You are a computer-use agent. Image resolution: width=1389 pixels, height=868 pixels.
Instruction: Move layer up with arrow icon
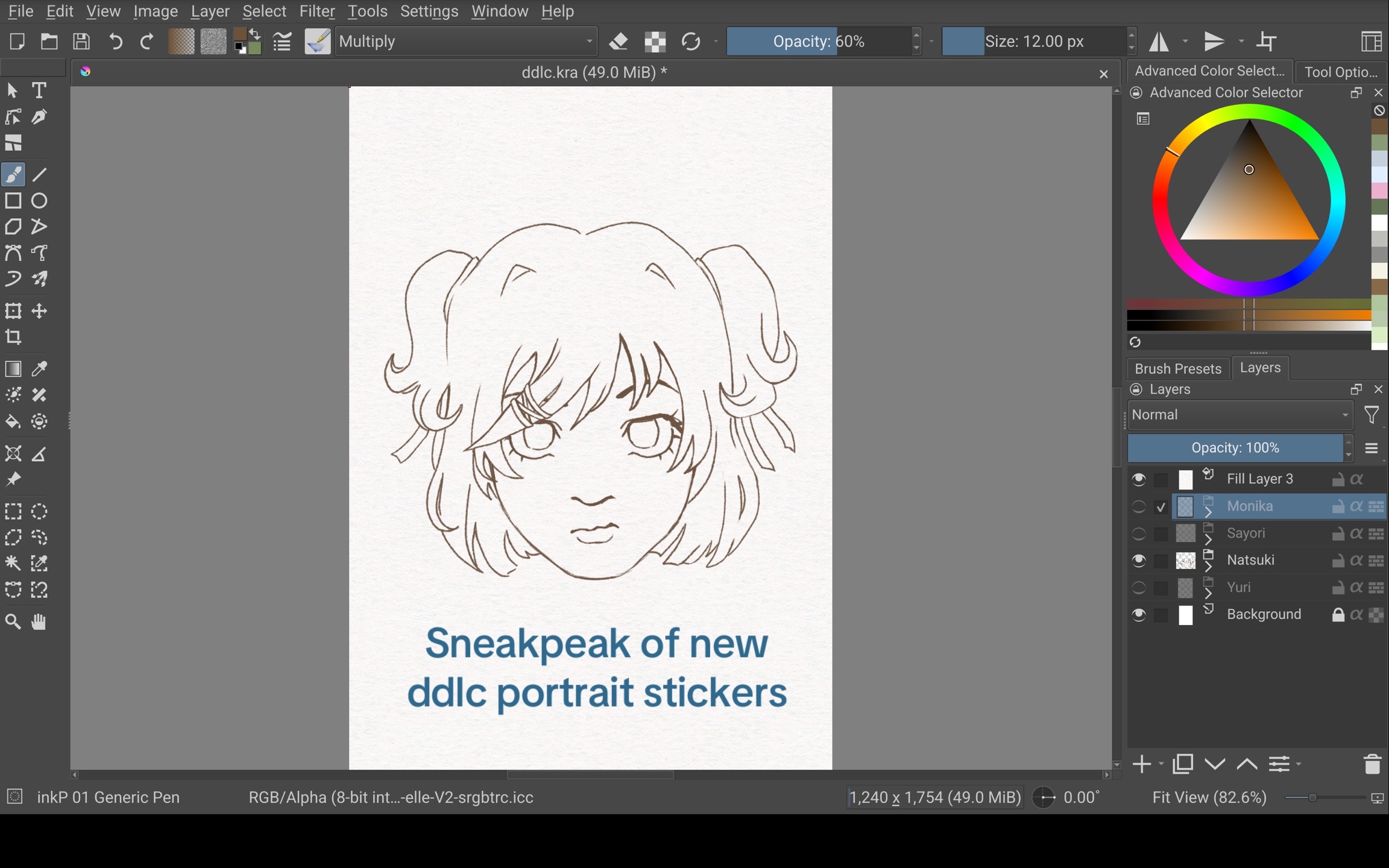click(x=1247, y=764)
